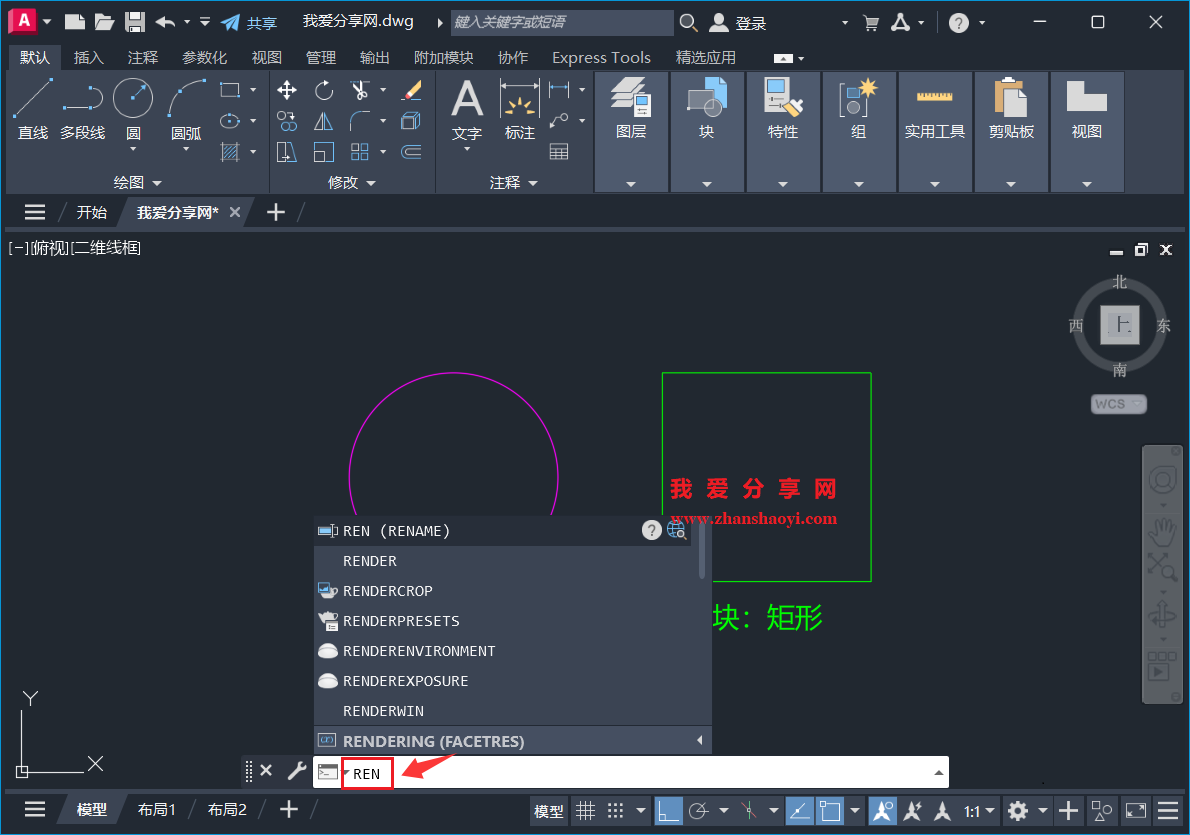The height and width of the screenshot is (835, 1190).
Task: Select the Polyline (多段线) tool
Action: click(x=83, y=109)
